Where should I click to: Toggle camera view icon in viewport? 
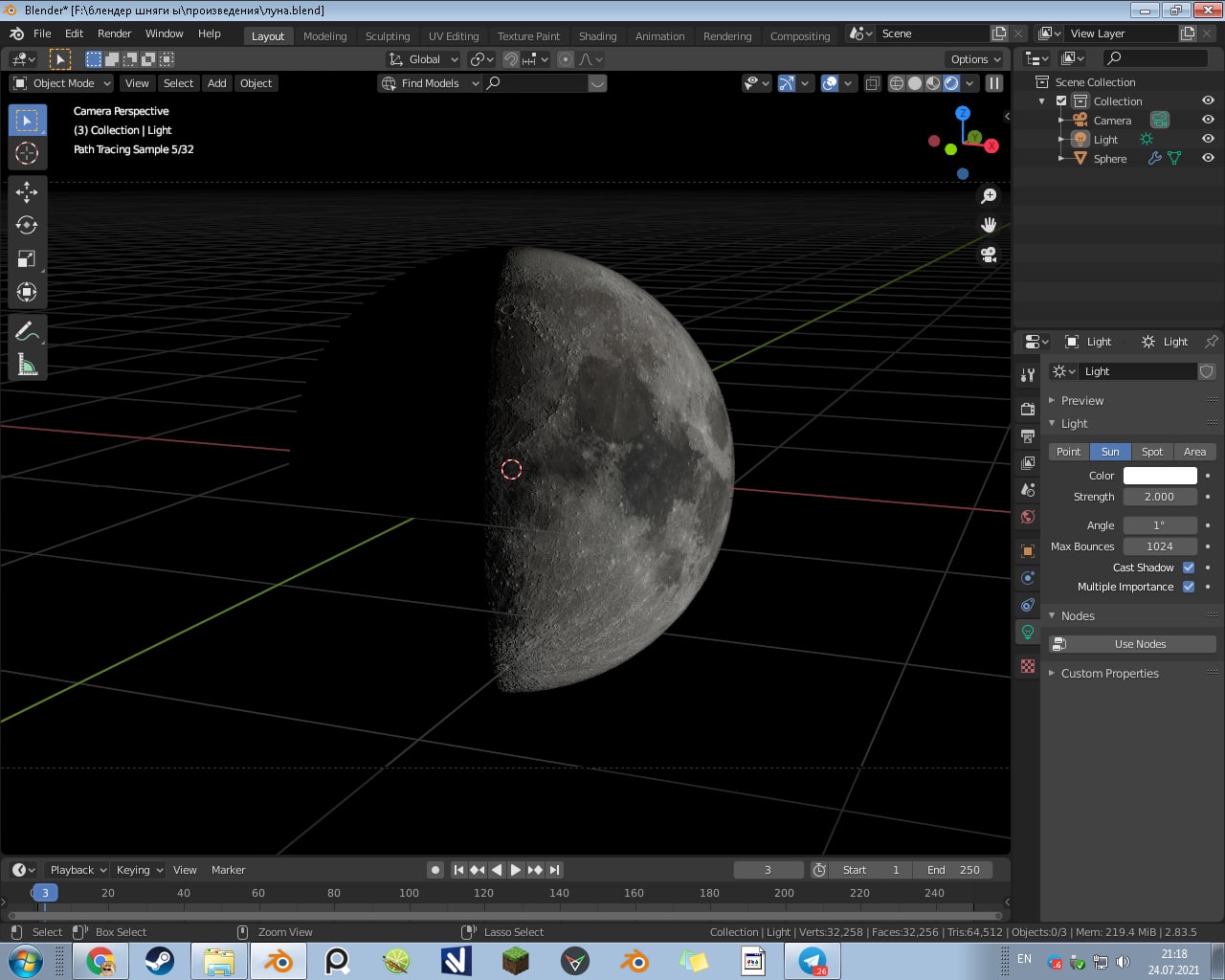(x=989, y=255)
